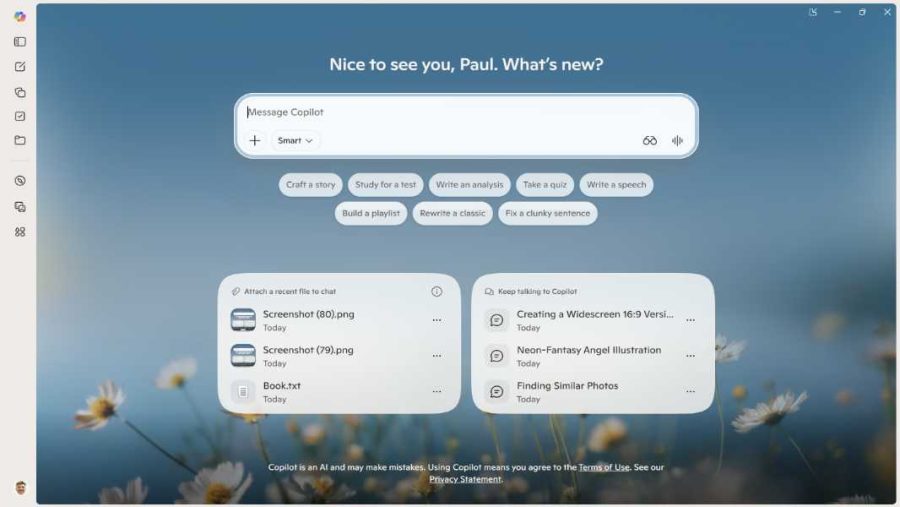Screen dimensions: 900x507
Task: Click the compact view icon in title bar
Action: point(813,12)
